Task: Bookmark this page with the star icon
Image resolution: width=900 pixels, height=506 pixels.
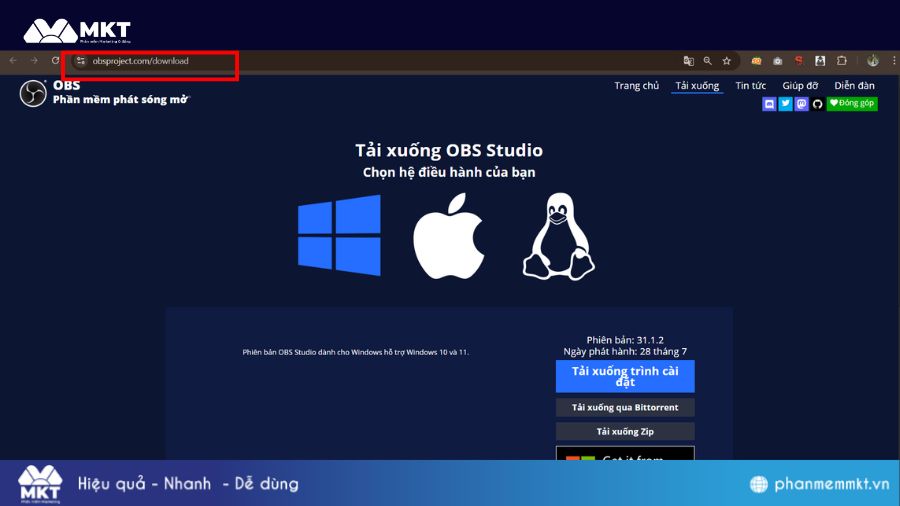Action: [727, 61]
